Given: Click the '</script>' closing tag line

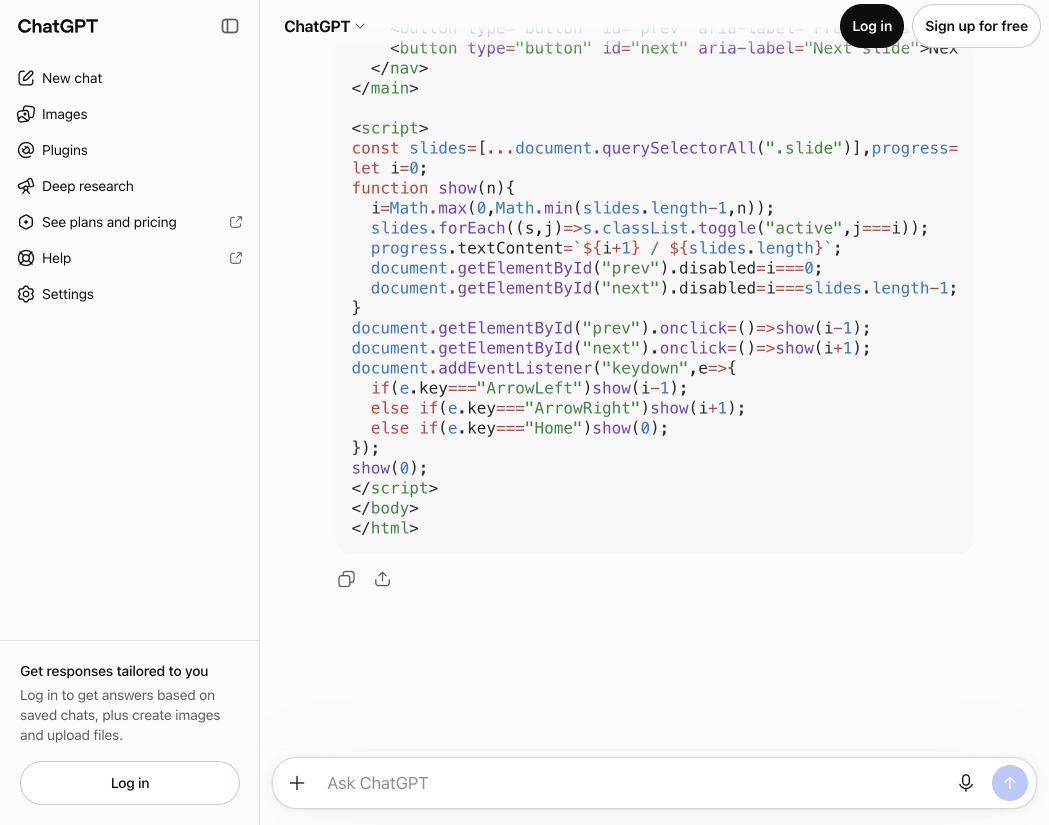Looking at the screenshot, I should [x=395, y=488].
